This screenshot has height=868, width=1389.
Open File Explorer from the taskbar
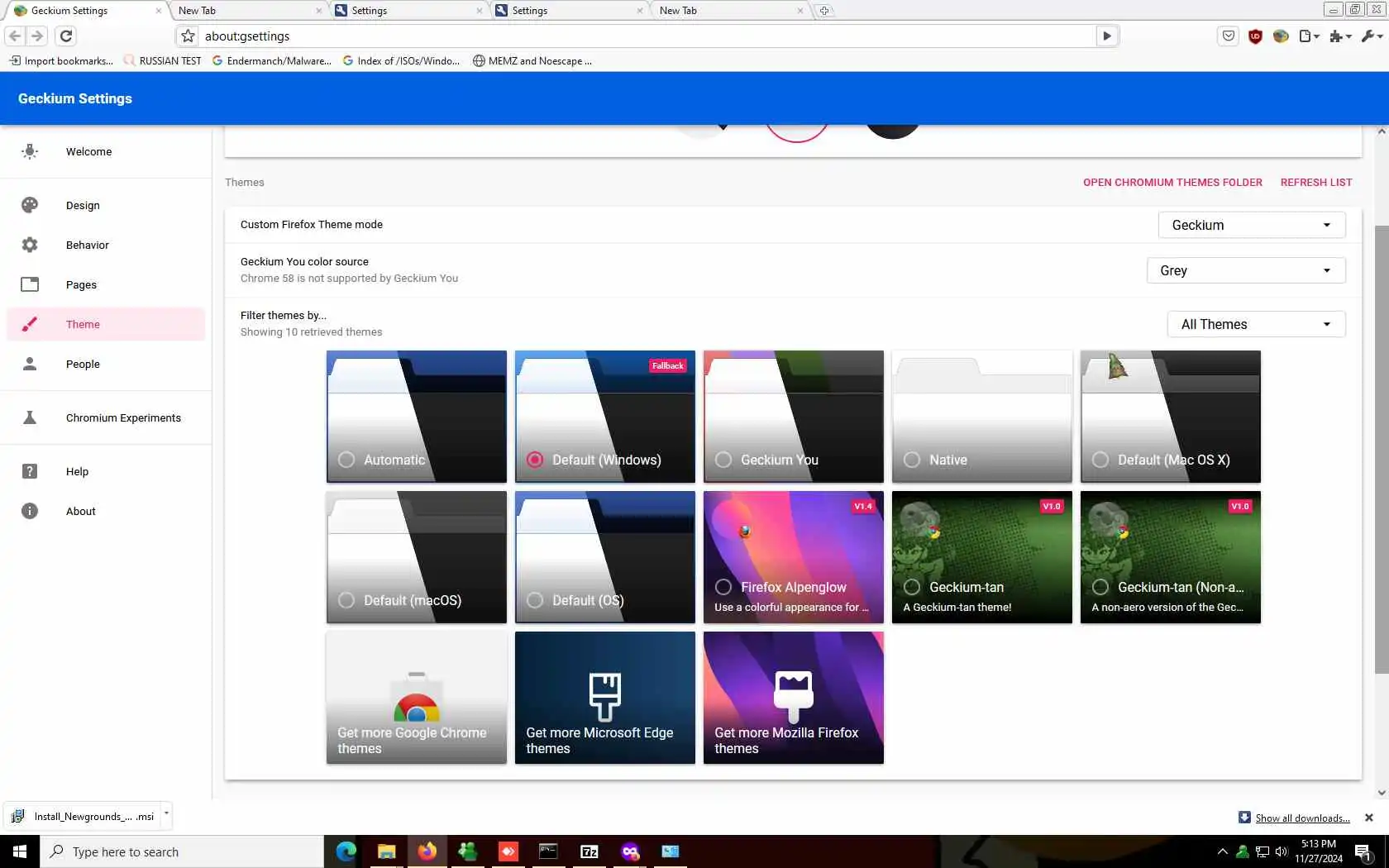(386, 851)
